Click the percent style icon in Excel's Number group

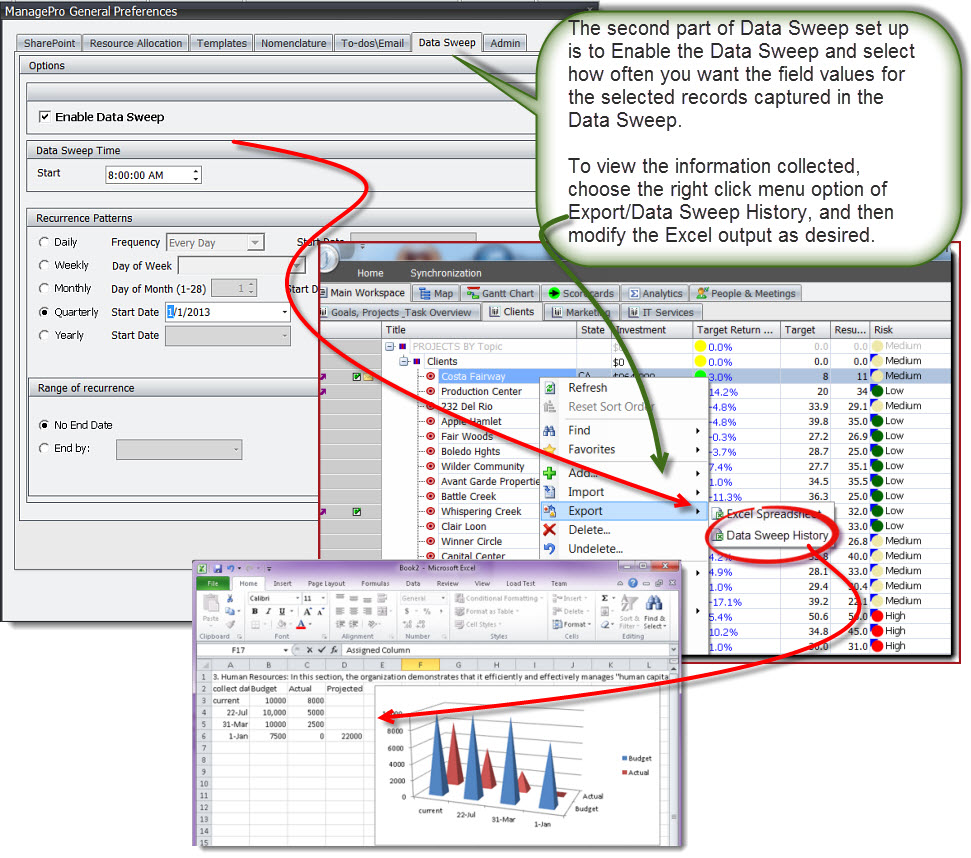click(427, 612)
